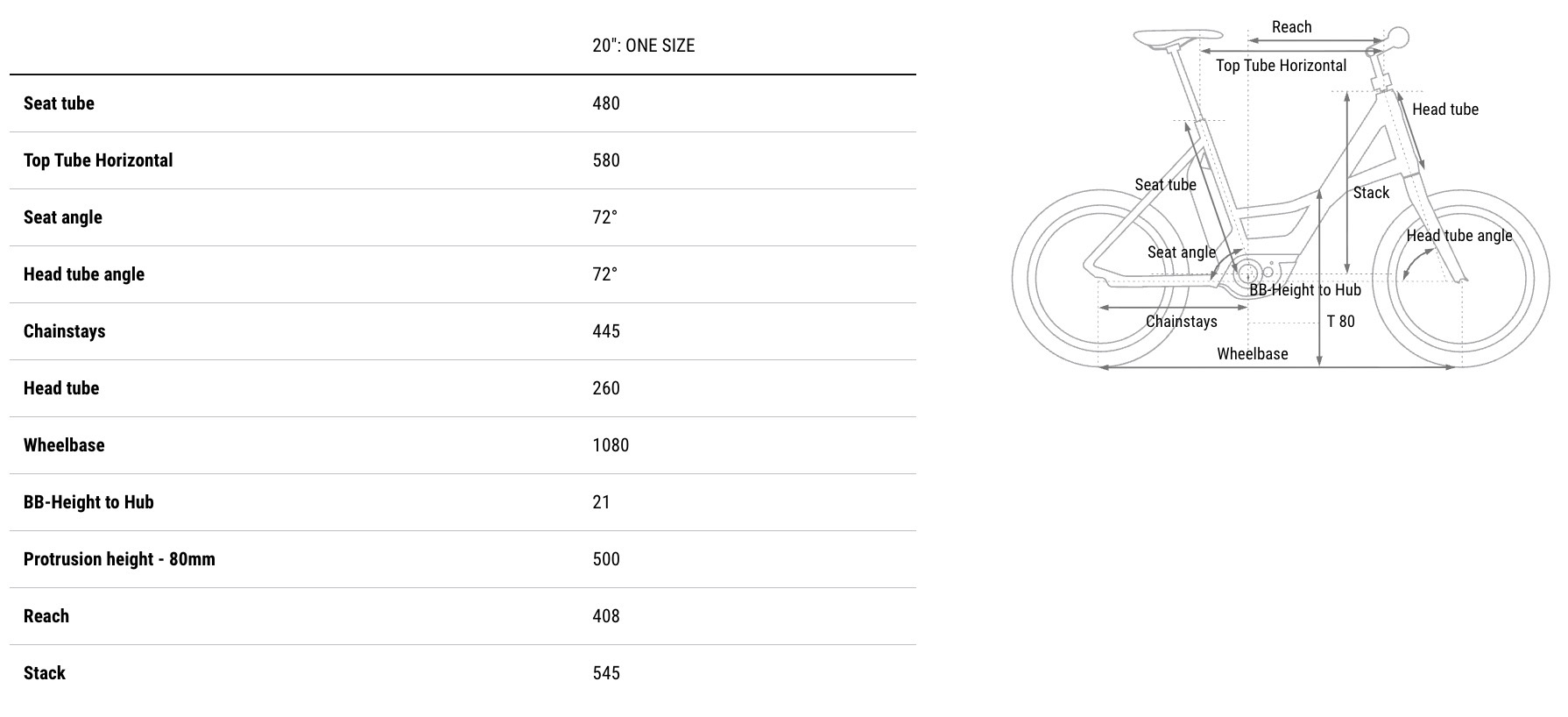Select the Chainstays label under the bike drawing
This screenshot has width=1568, height=717.
1181,322
